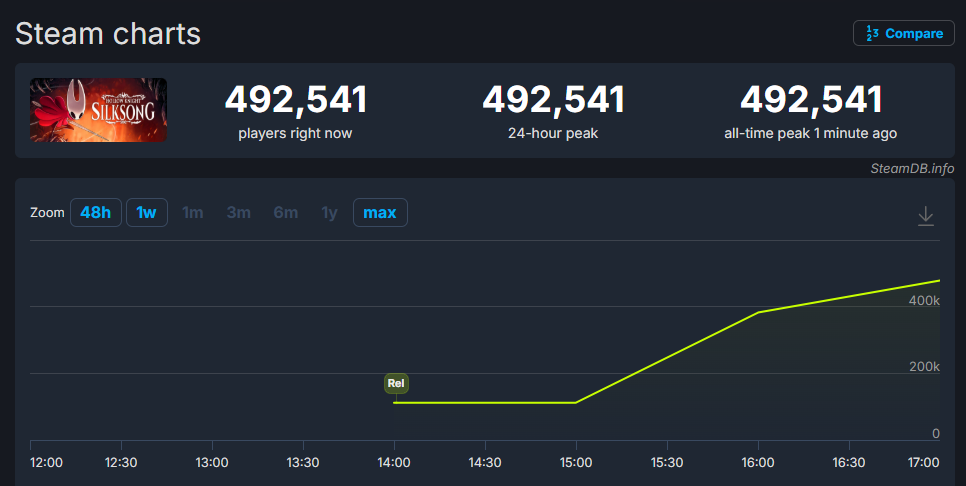
Task: Select the 3m zoom range
Action: (238, 213)
